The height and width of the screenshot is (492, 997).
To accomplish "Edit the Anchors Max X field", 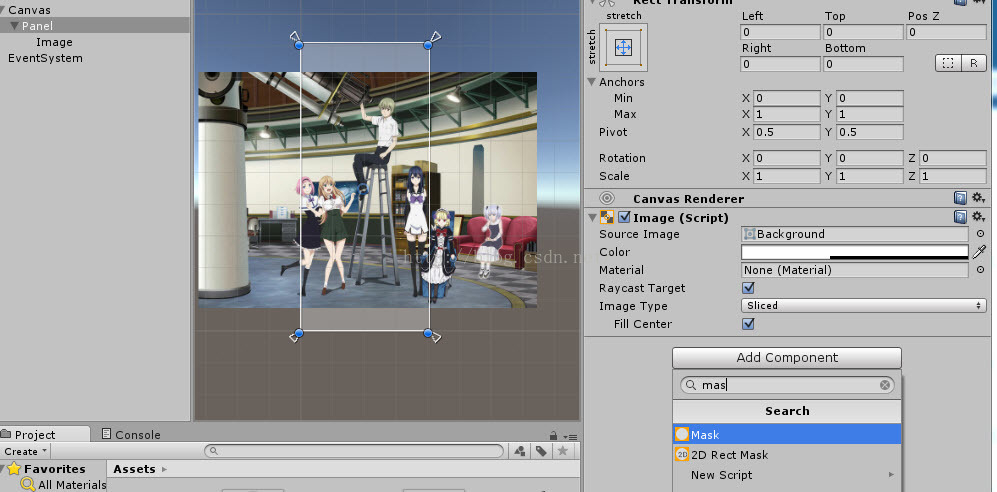I will point(787,114).
